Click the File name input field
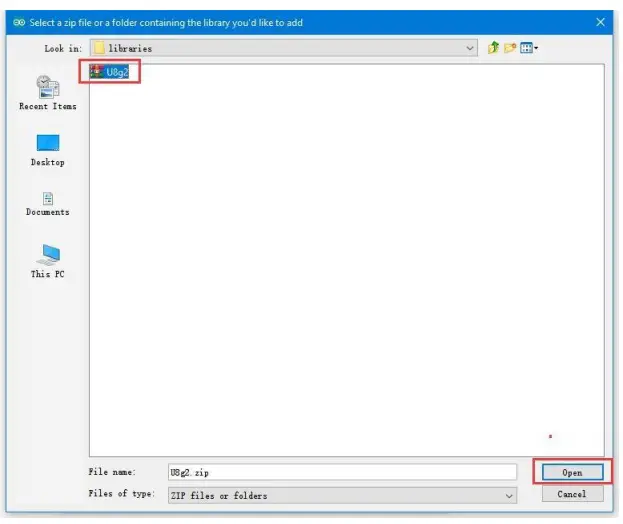 pos(342,472)
